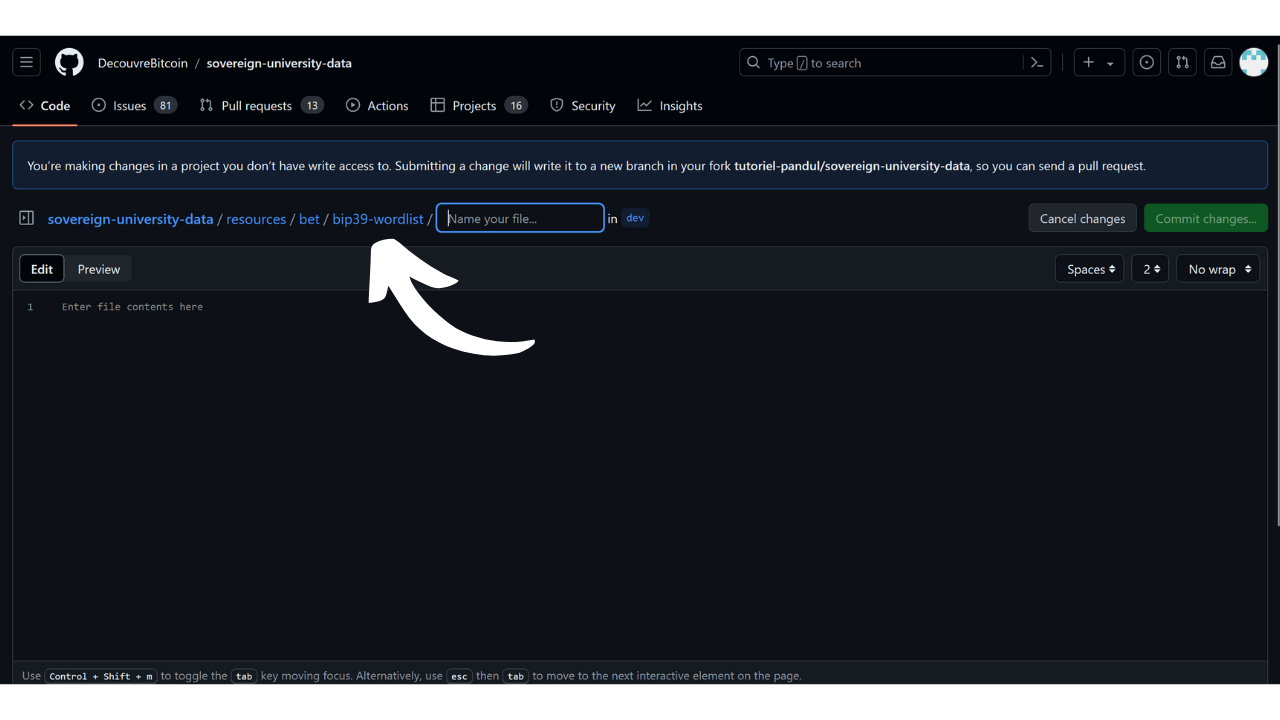The height and width of the screenshot is (720, 1280).
Task: Open the No wrap line mode dropdown
Action: (x=1218, y=269)
